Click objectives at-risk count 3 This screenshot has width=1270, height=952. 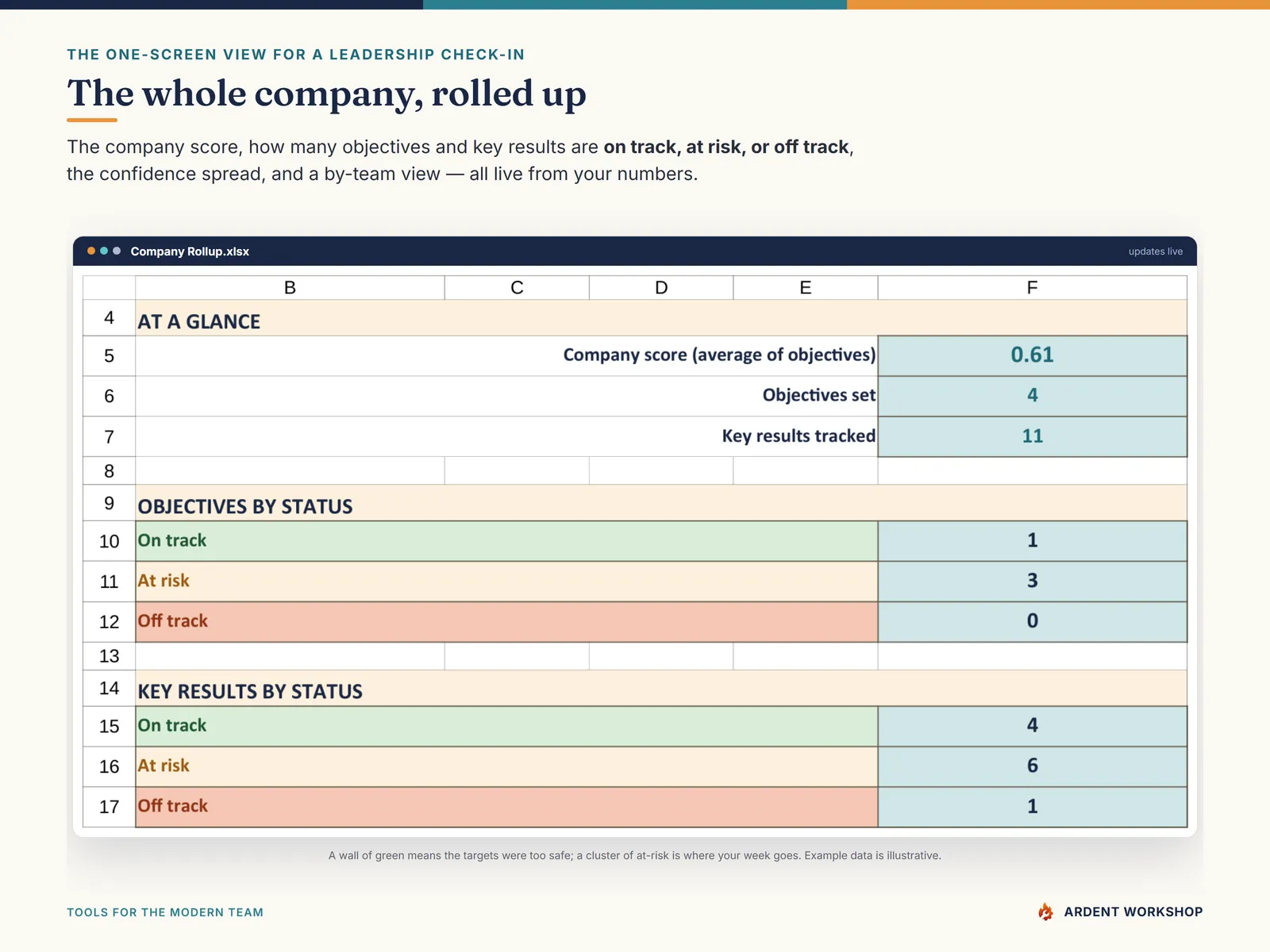pyautogui.click(x=1033, y=582)
